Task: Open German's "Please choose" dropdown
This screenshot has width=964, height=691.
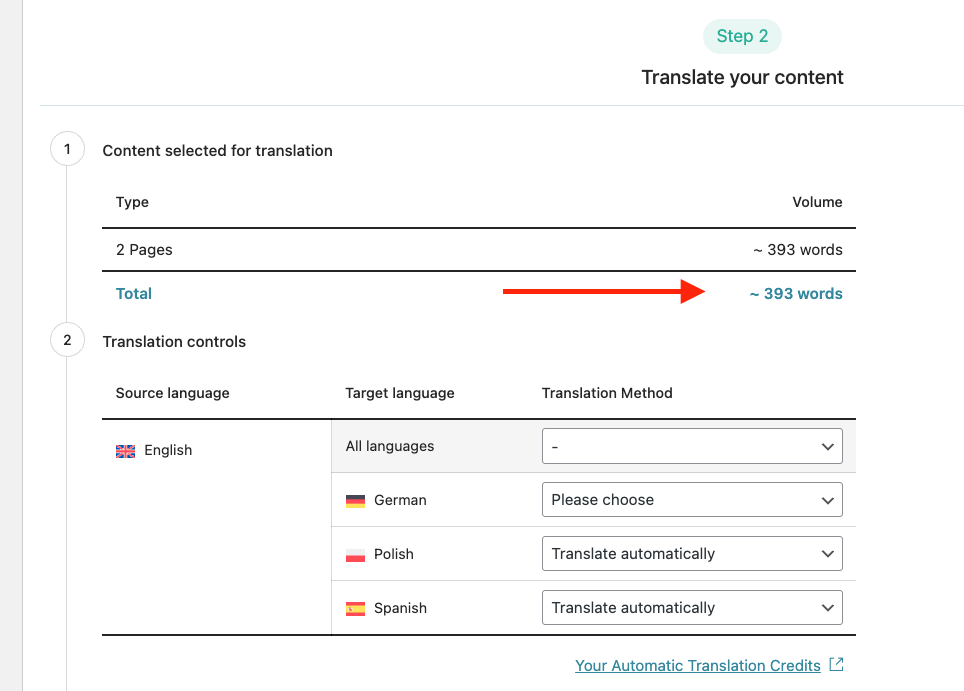Action: pyautogui.click(x=692, y=500)
